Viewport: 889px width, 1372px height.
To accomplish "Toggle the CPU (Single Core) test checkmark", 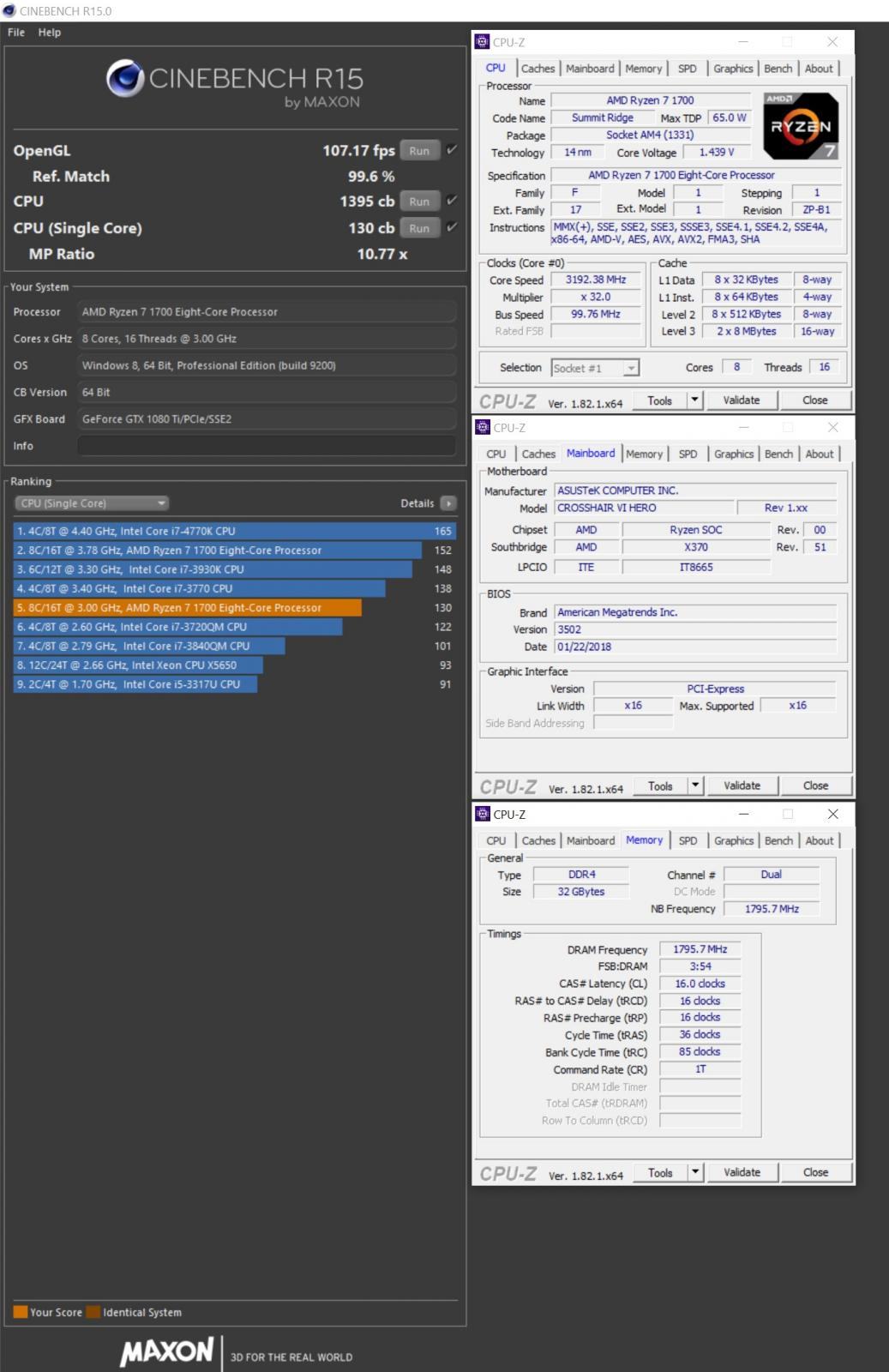I will tap(452, 227).
